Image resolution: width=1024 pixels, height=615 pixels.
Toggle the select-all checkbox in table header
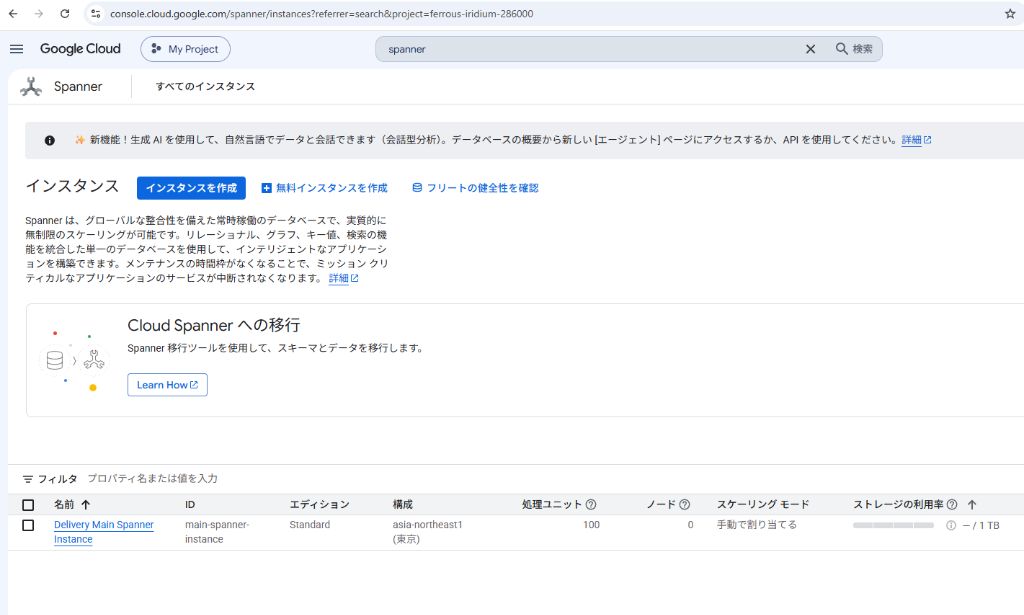pyautogui.click(x=28, y=505)
